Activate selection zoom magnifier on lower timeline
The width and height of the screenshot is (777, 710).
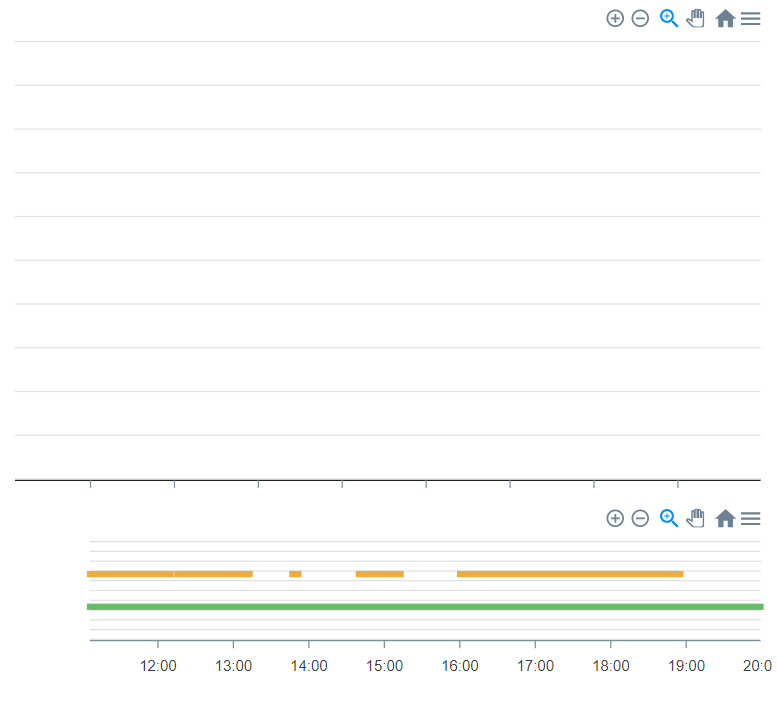pos(668,518)
